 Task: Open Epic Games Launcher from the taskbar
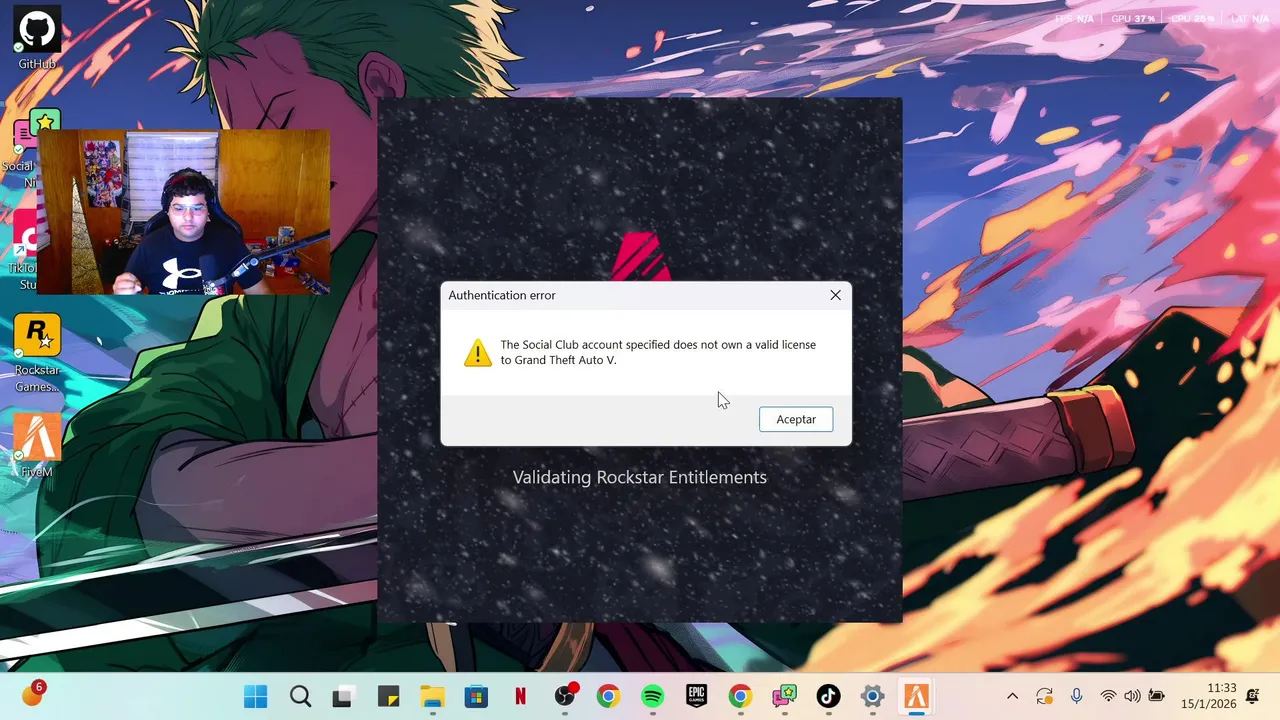coord(696,697)
